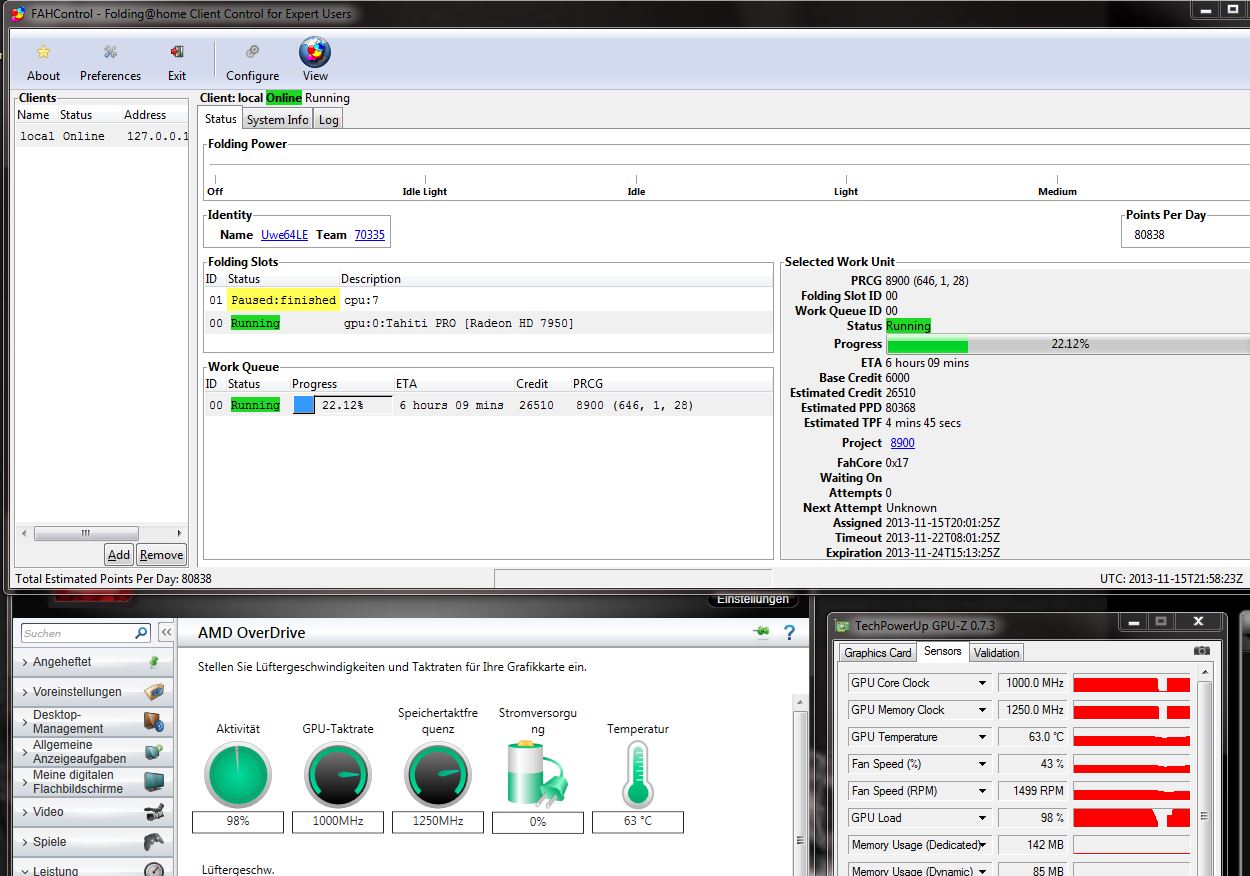Click the Allgemeine Anzeigeaufgaben icon
1250x876 pixels.
pos(153,751)
